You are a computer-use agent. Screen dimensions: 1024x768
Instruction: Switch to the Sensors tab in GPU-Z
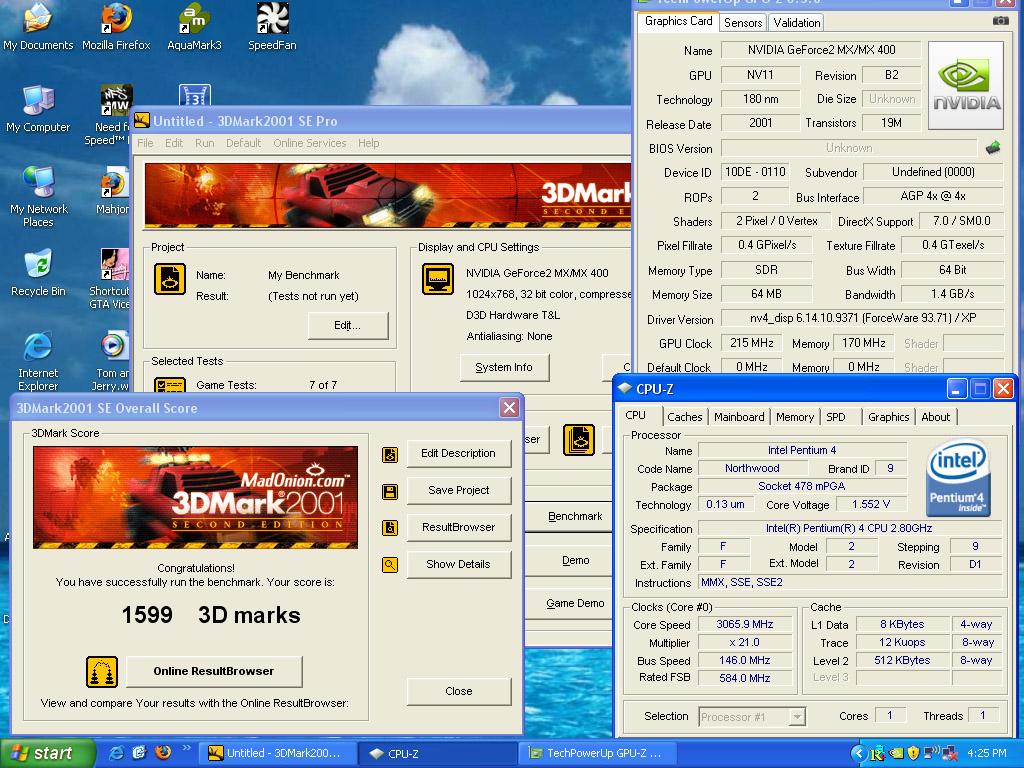743,23
